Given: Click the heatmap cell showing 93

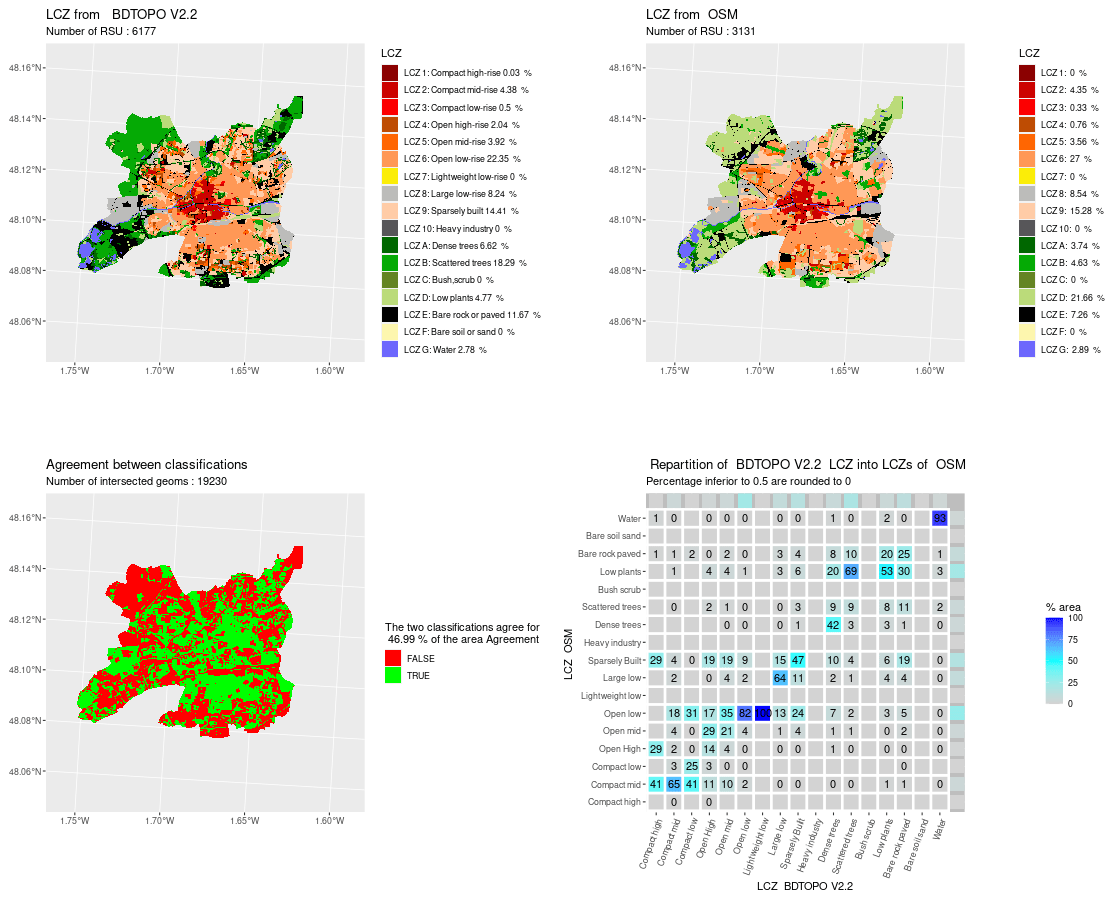Looking at the screenshot, I should 939,518.
